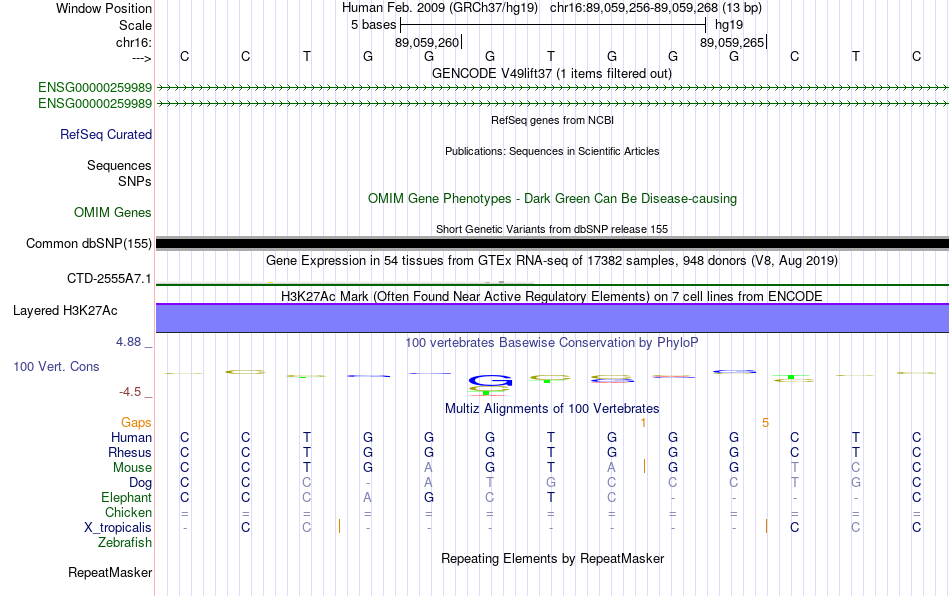Click the 100 Vert. Cons label
950x596 pixels.
coord(56,366)
